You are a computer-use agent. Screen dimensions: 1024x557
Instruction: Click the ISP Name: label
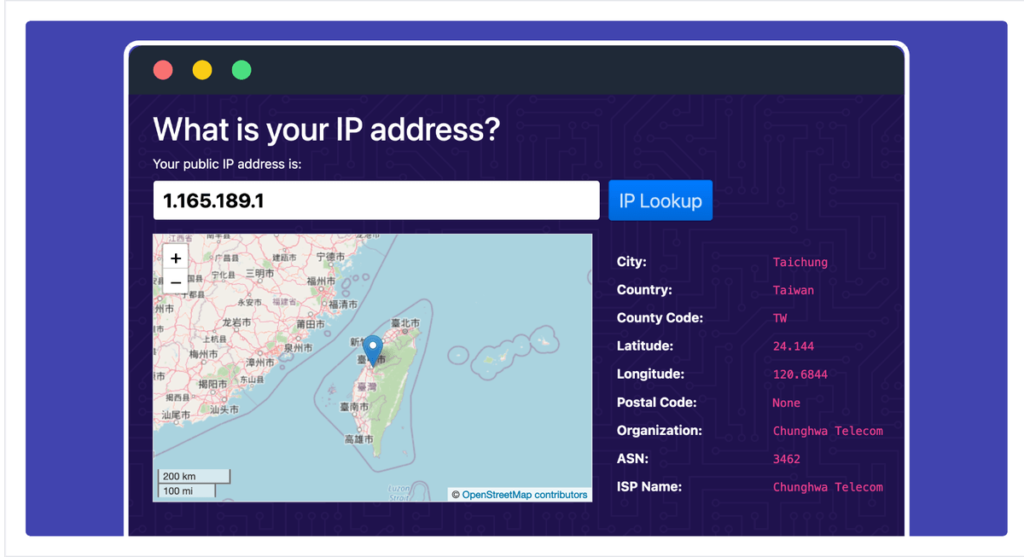tap(649, 486)
